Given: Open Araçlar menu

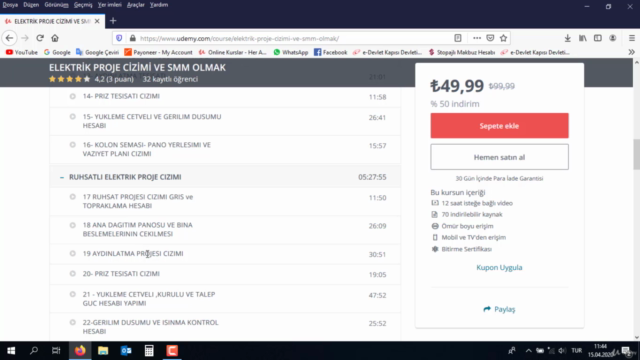Looking at the screenshot, I should tap(136, 5).
